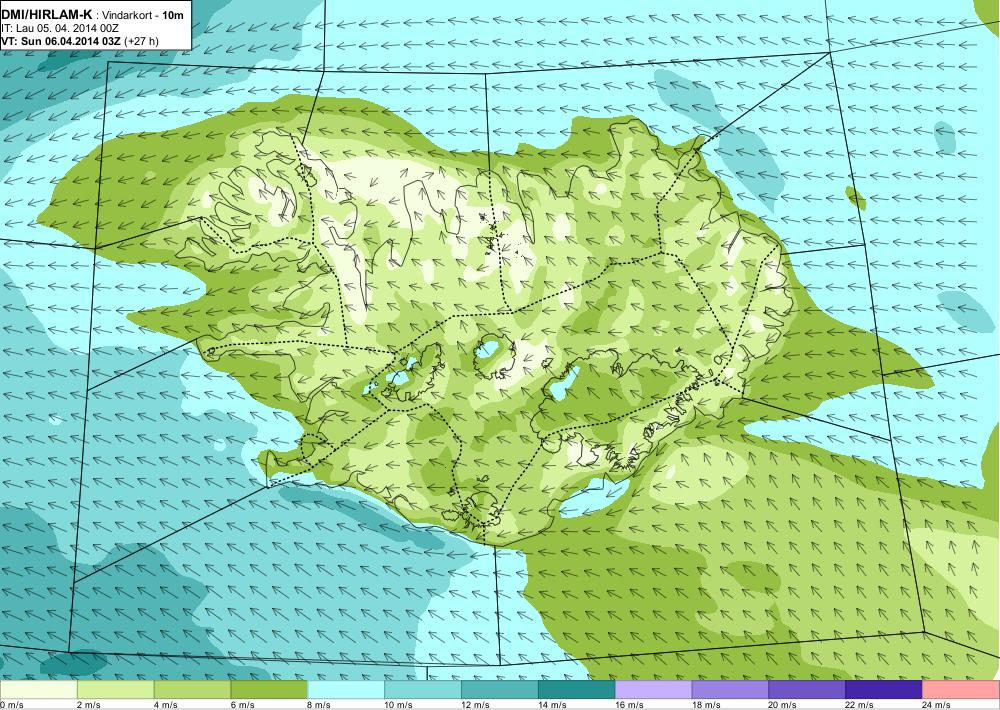Screen dimensions: 1000x710
Task: Click the "(+27 h)" forecast offset text
Action: (142, 41)
